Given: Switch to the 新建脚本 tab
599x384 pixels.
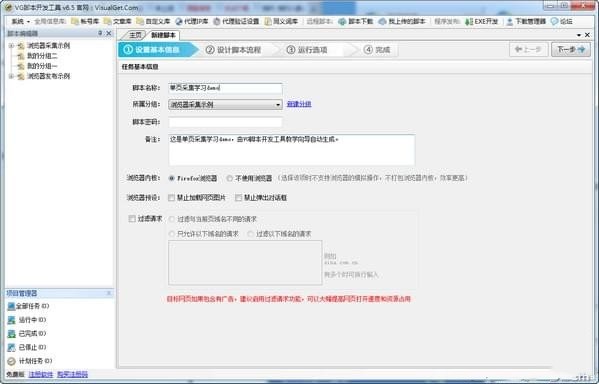Looking at the screenshot, I should point(163,35).
